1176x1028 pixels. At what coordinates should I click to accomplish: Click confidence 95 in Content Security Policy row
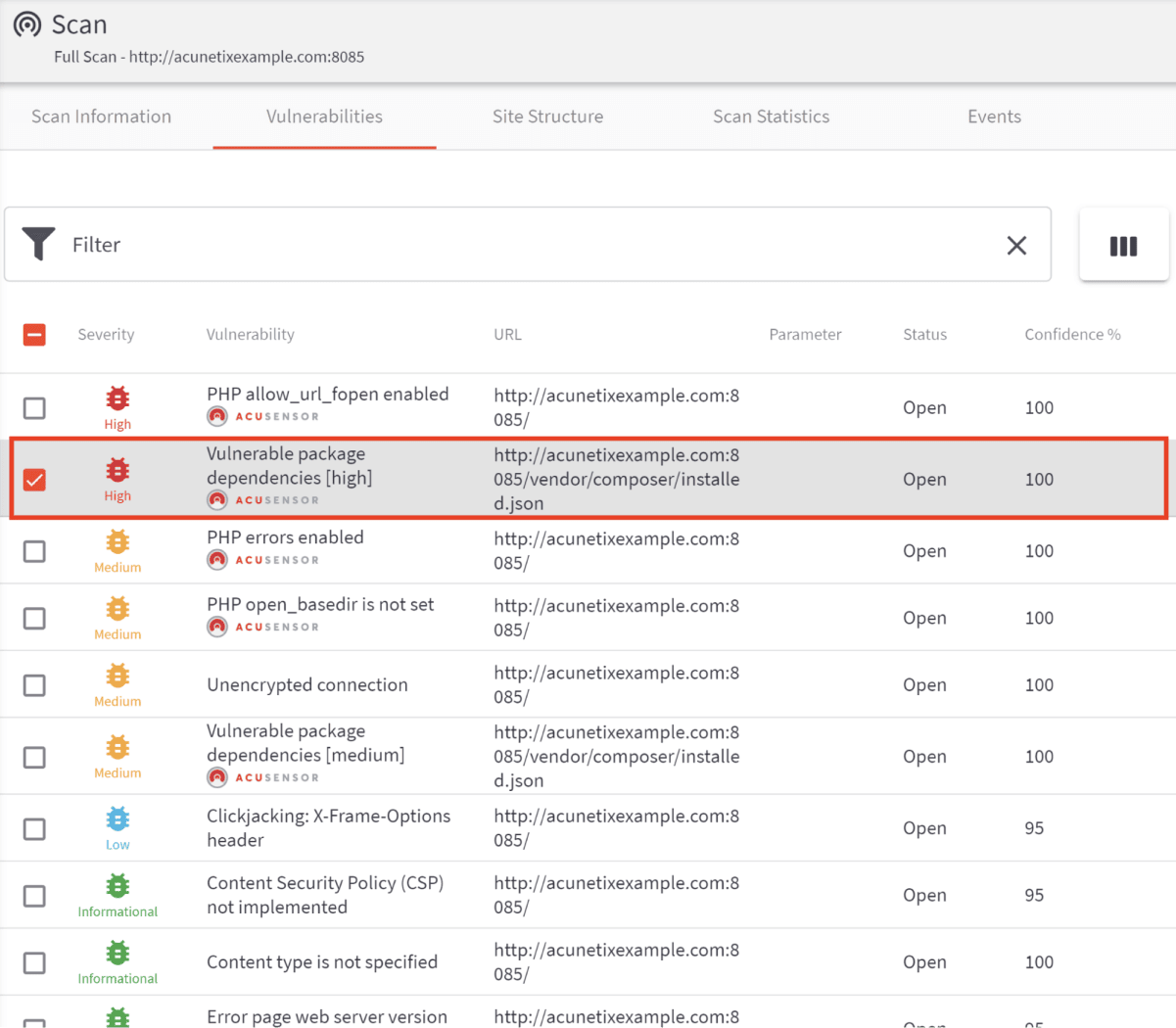(1034, 895)
